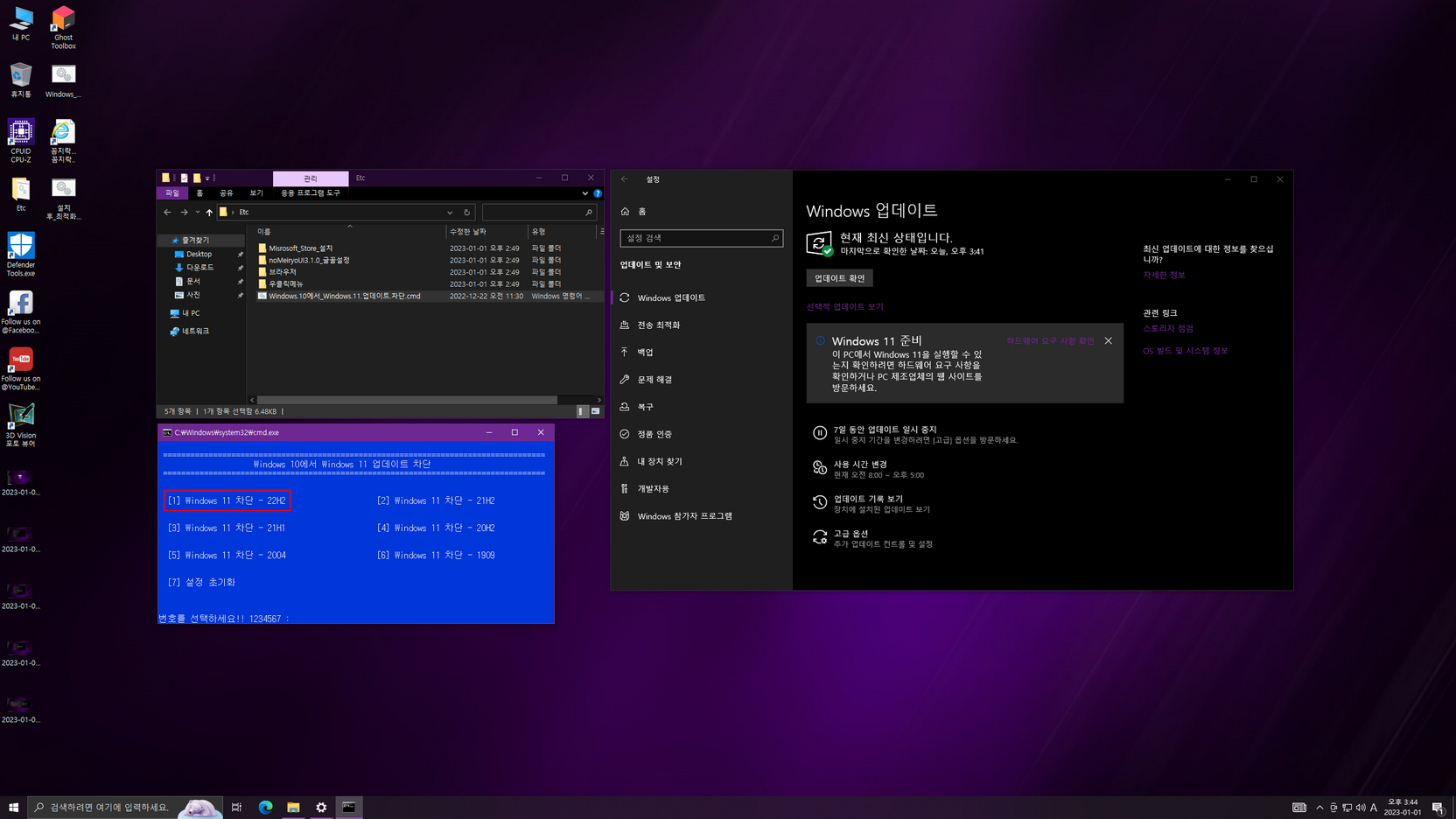Open CPUID CPU-Z desktop shortcut
1456x819 pixels.
21,141
